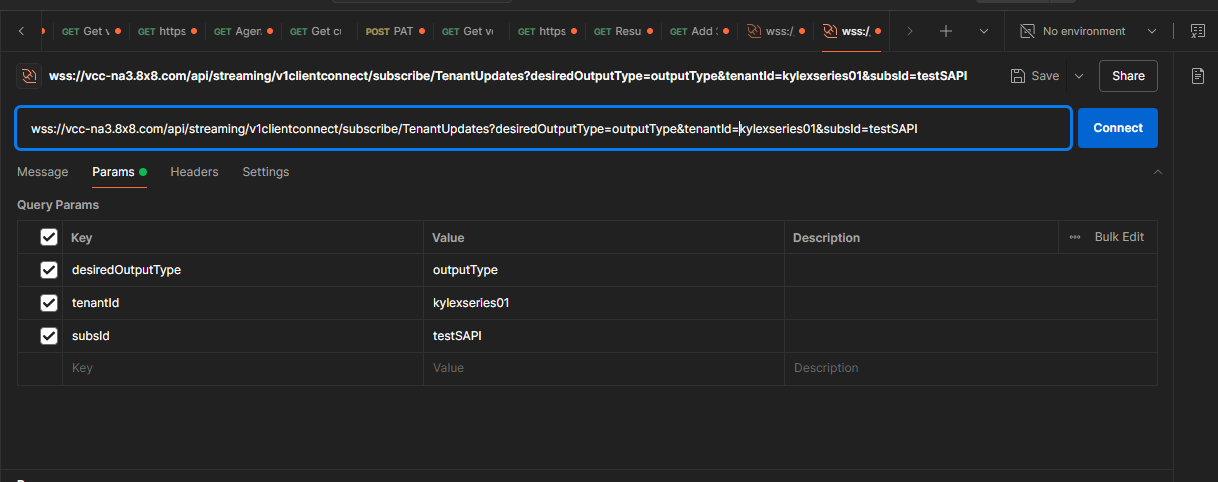The image size is (1218, 482).
Task: Click the desiredOutputType key cell
Action: (x=243, y=270)
